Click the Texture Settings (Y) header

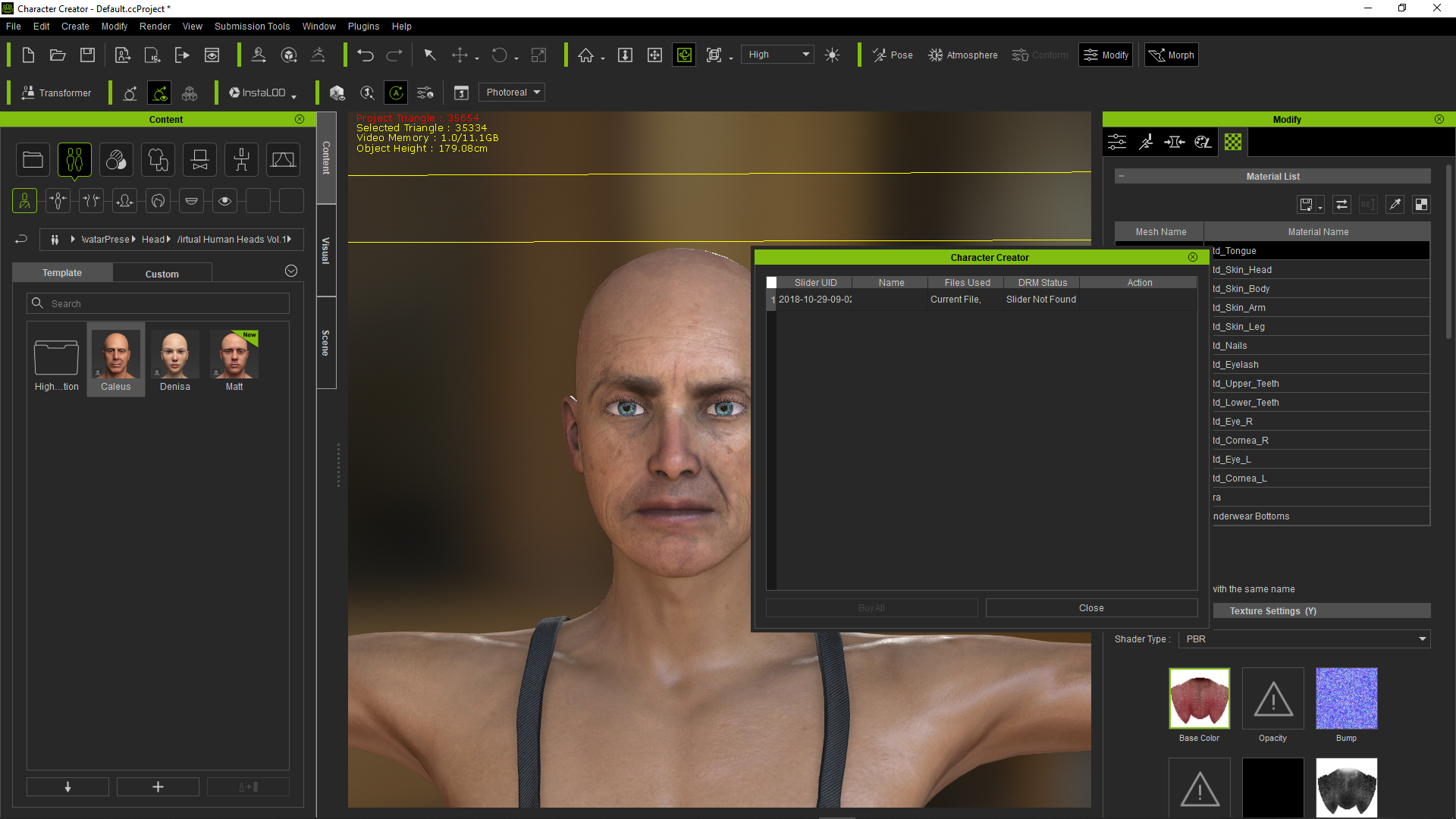click(x=1321, y=611)
